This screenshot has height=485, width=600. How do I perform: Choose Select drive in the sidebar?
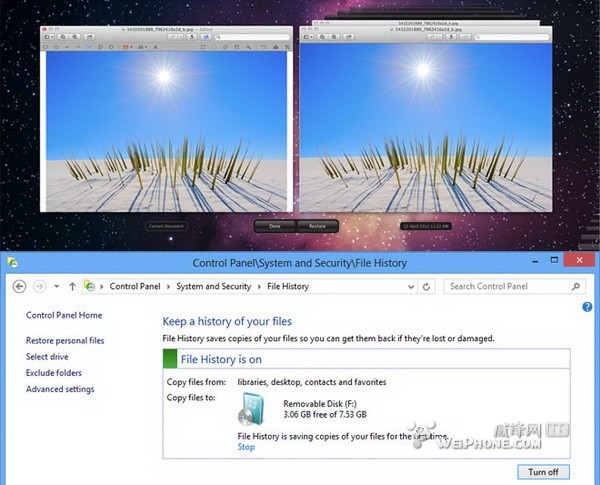47,356
